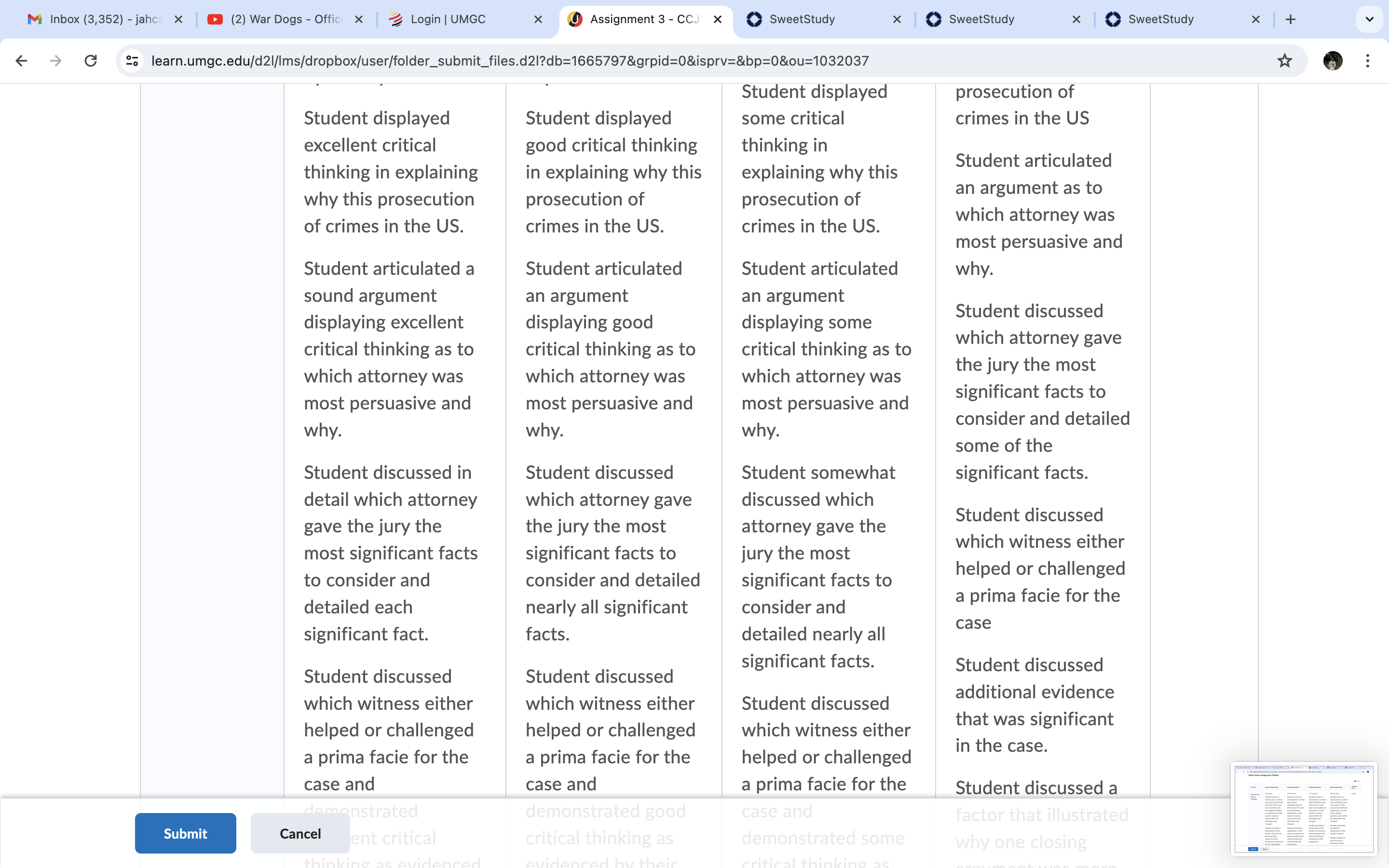Screen dimensions: 1389x868
Task: Expand the tab search dropdown arrow
Action: tap(1370, 19)
